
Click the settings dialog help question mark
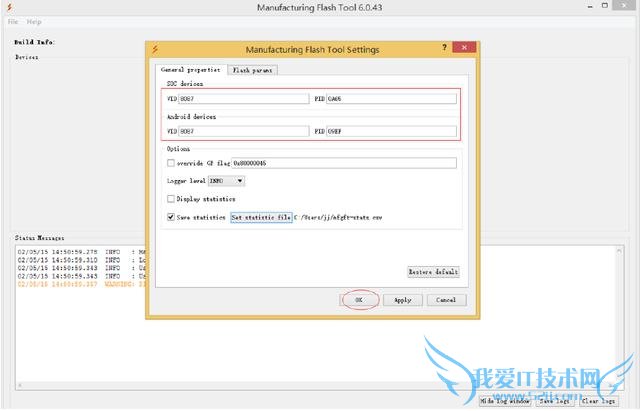444,47
